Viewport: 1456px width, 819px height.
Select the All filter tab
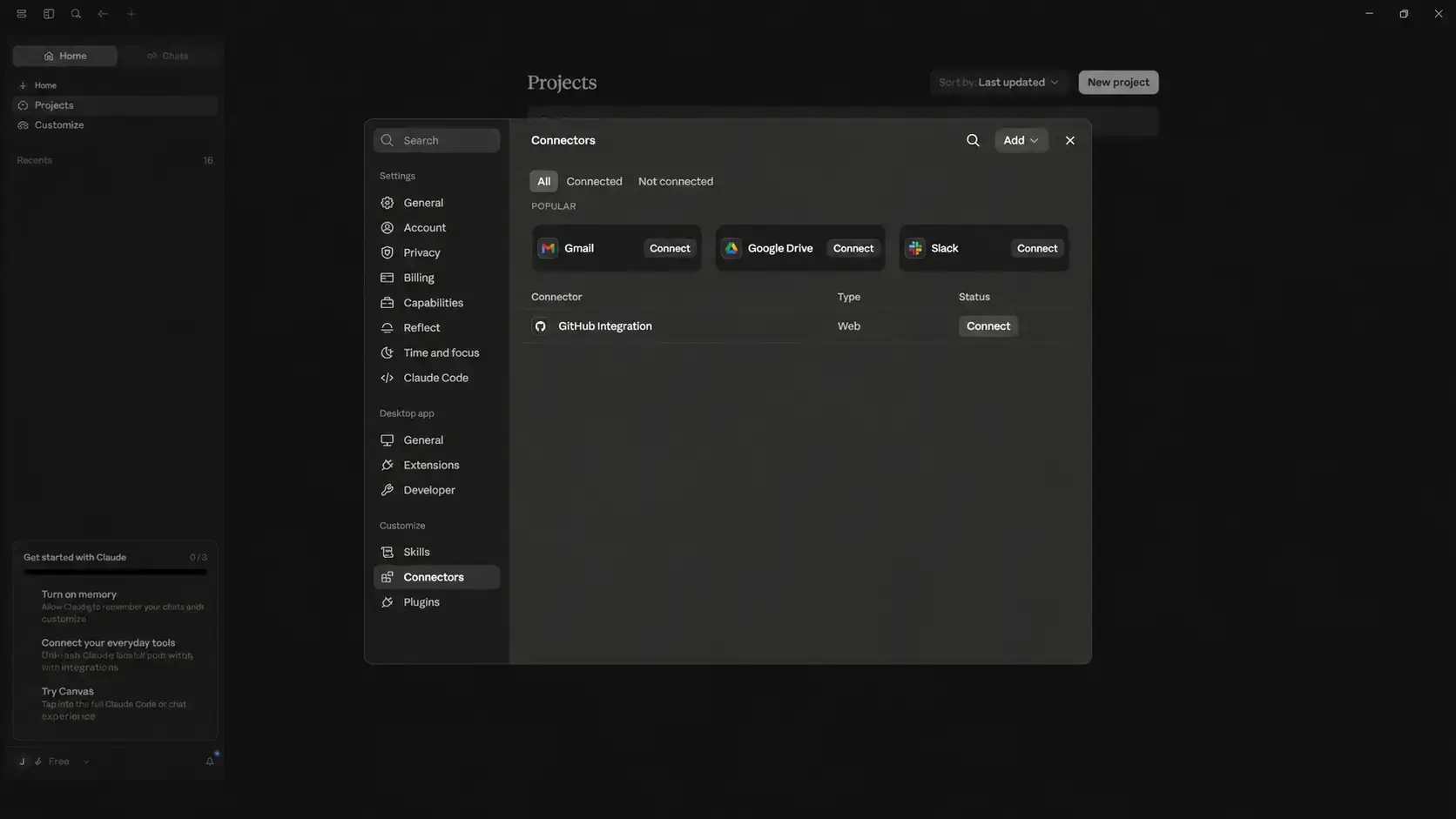pyautogui.click(x=543, y=181)
